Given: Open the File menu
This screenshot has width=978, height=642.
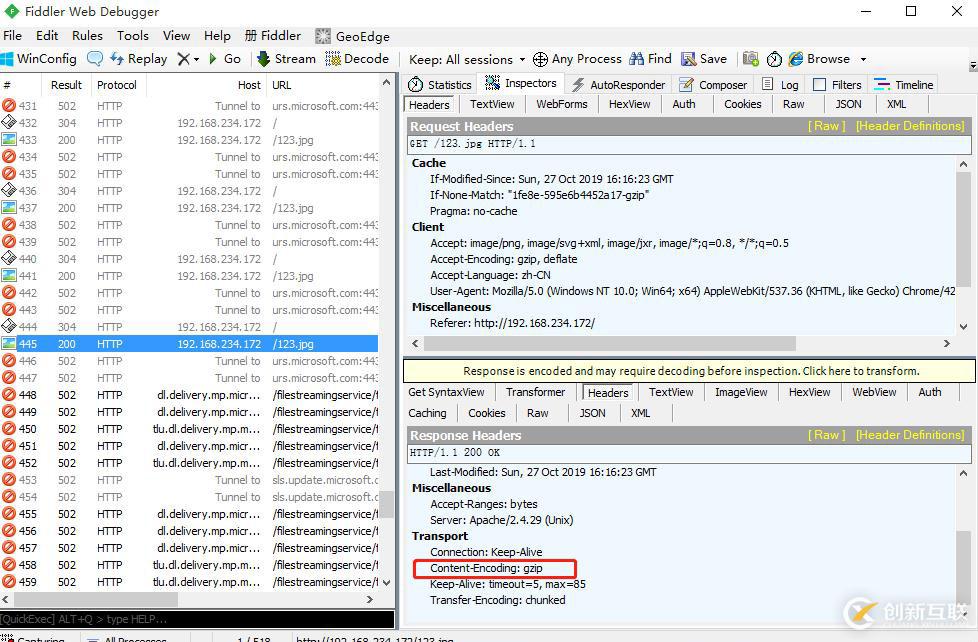Looking at the screenshot, I should 12,36.
